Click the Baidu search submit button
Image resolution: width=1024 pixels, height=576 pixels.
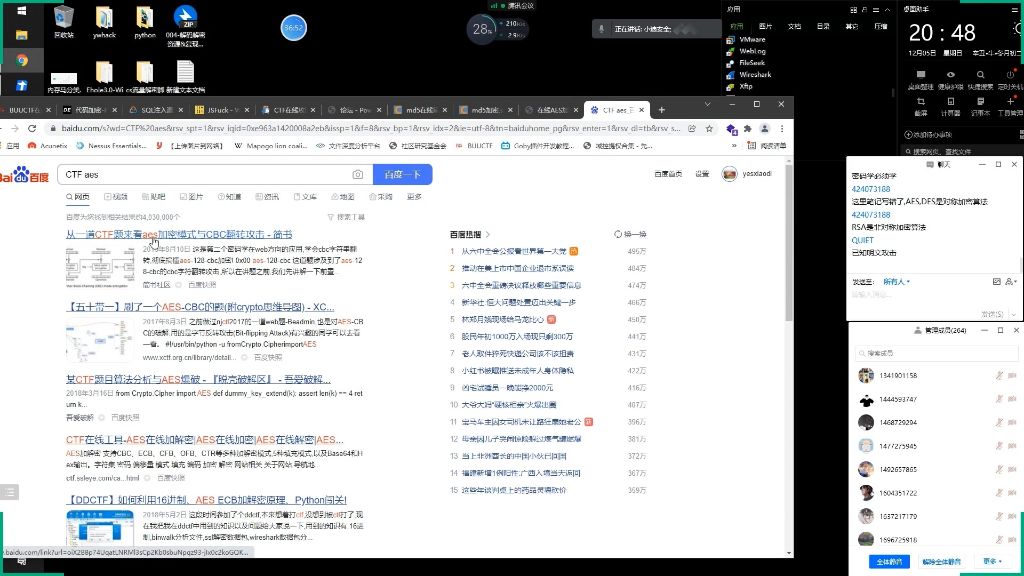[x=402, y=174]
